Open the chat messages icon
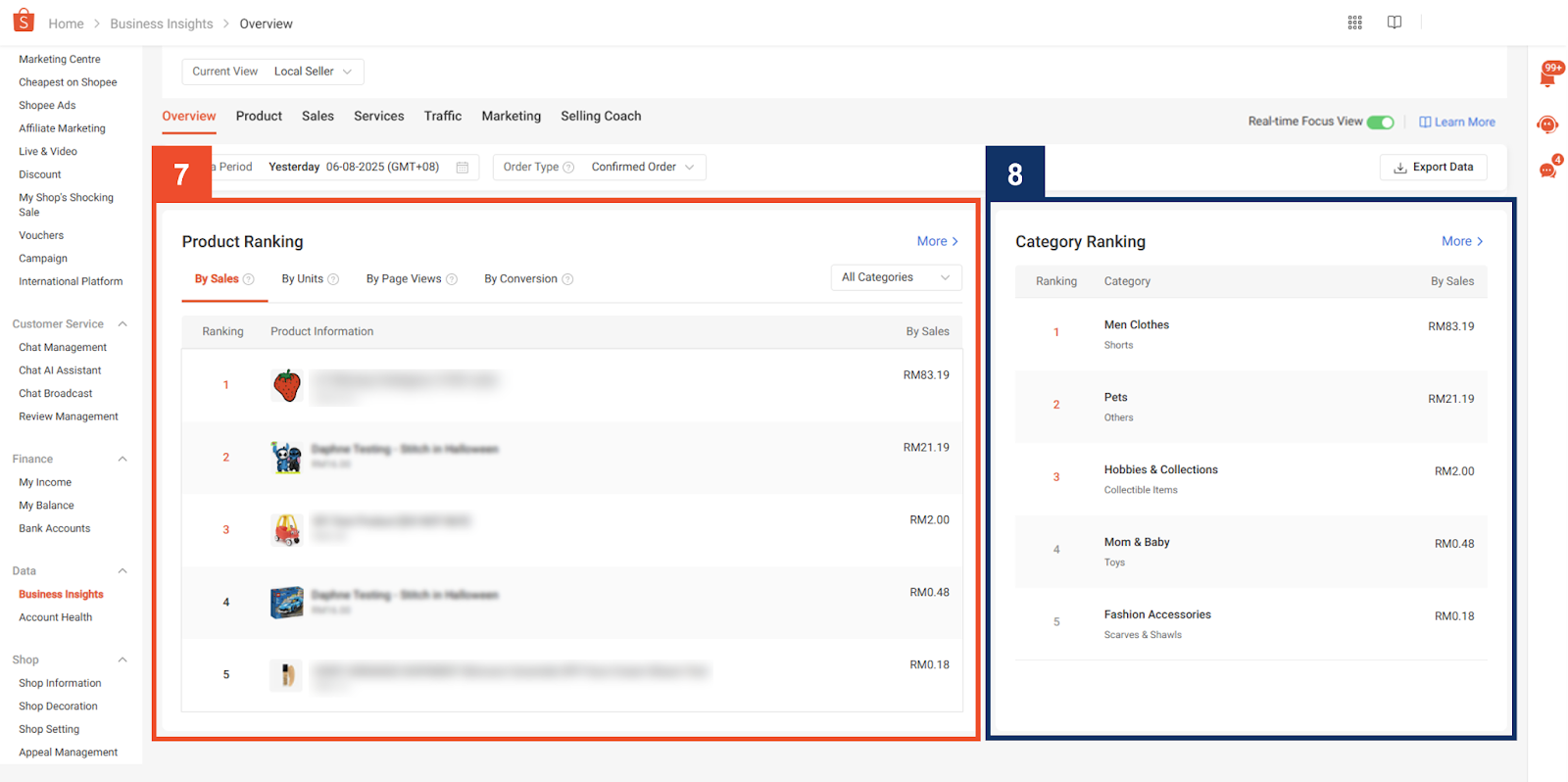Screen dimensions: 1568x782 1547,171
